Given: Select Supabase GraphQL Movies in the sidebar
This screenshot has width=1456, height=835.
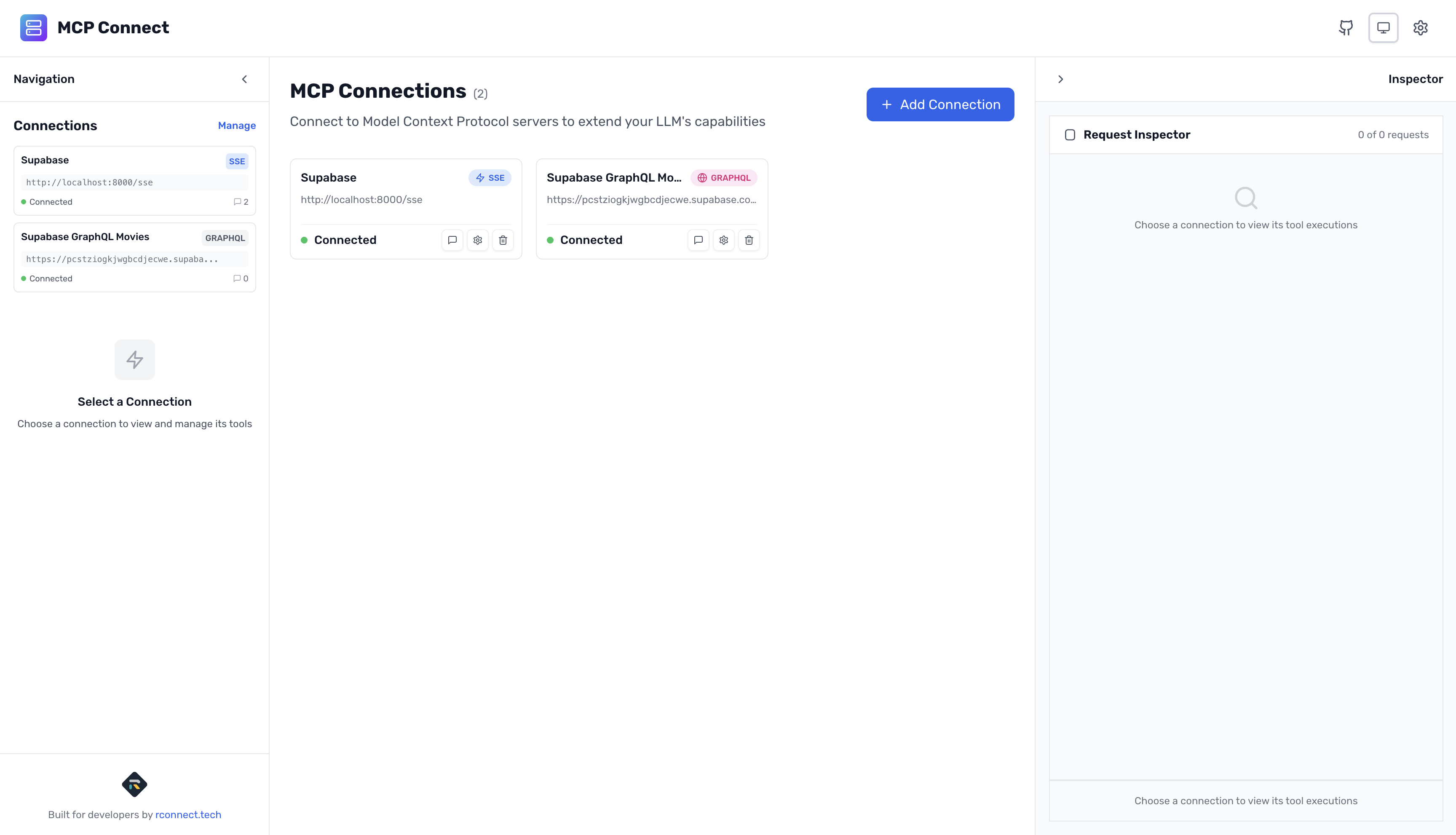Looking at the screenshot, I should [x=134, y=257].
